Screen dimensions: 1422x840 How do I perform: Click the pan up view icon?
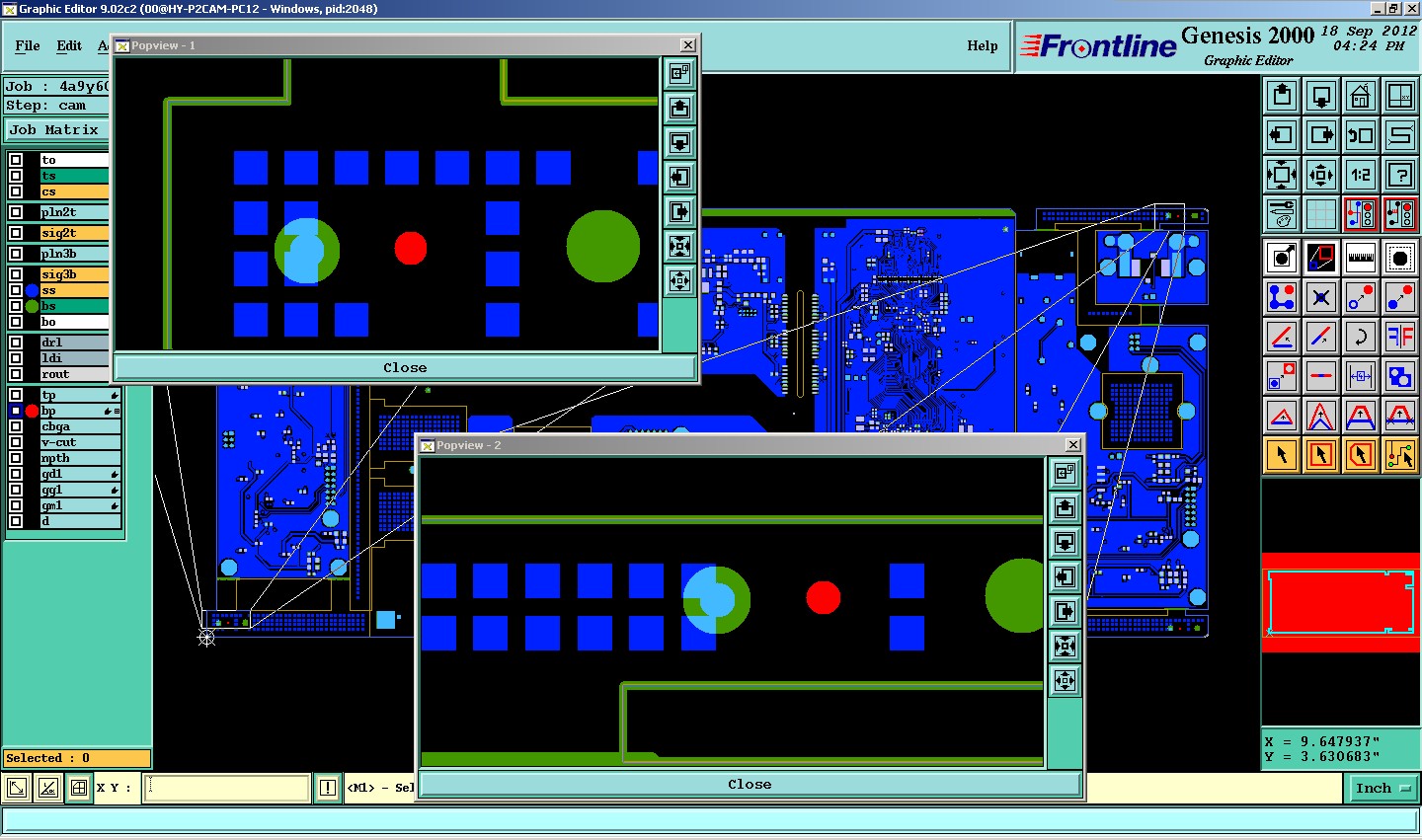click(x=1282, y=96)
